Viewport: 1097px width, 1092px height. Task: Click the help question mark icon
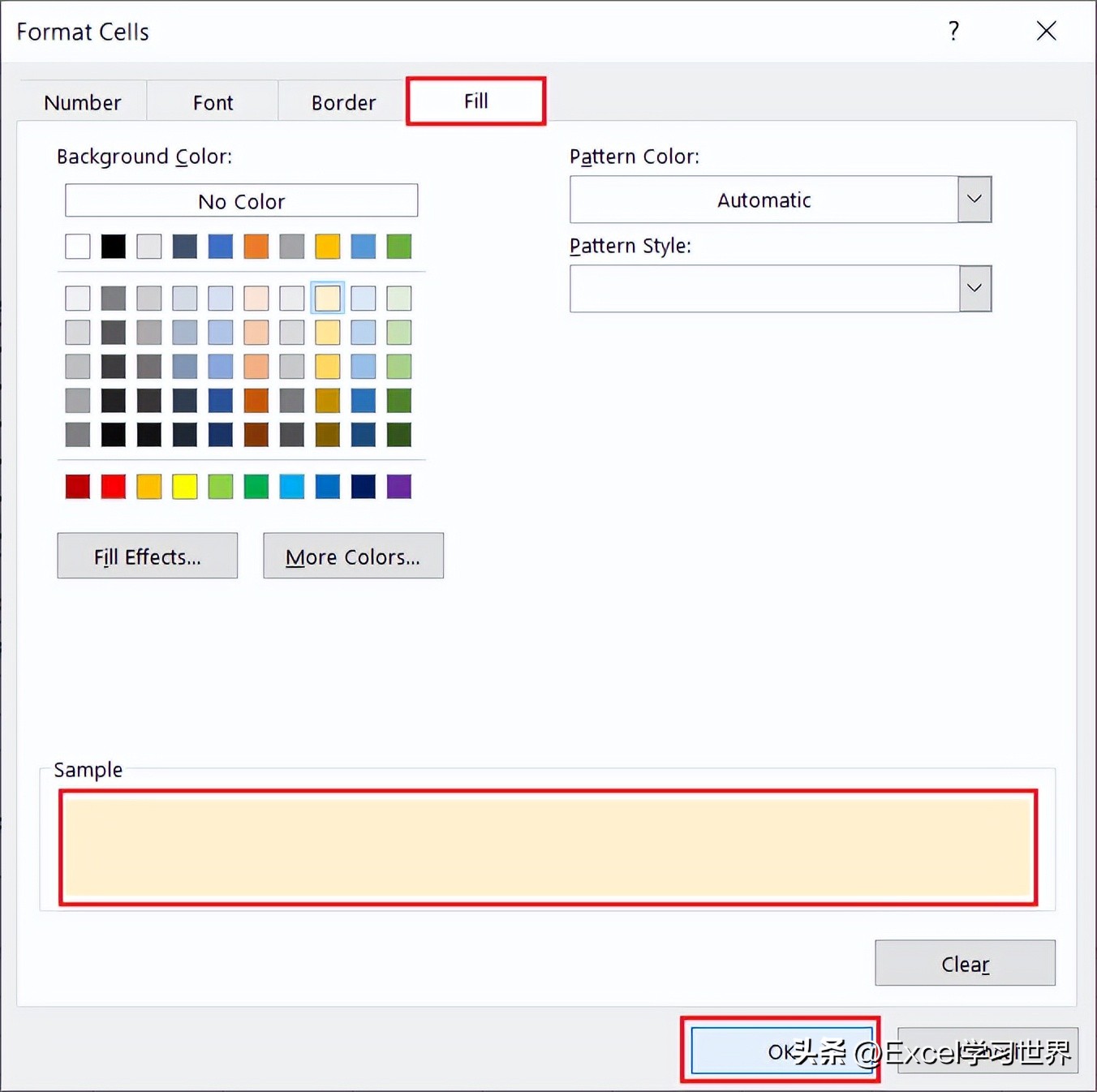pos(953,32)
